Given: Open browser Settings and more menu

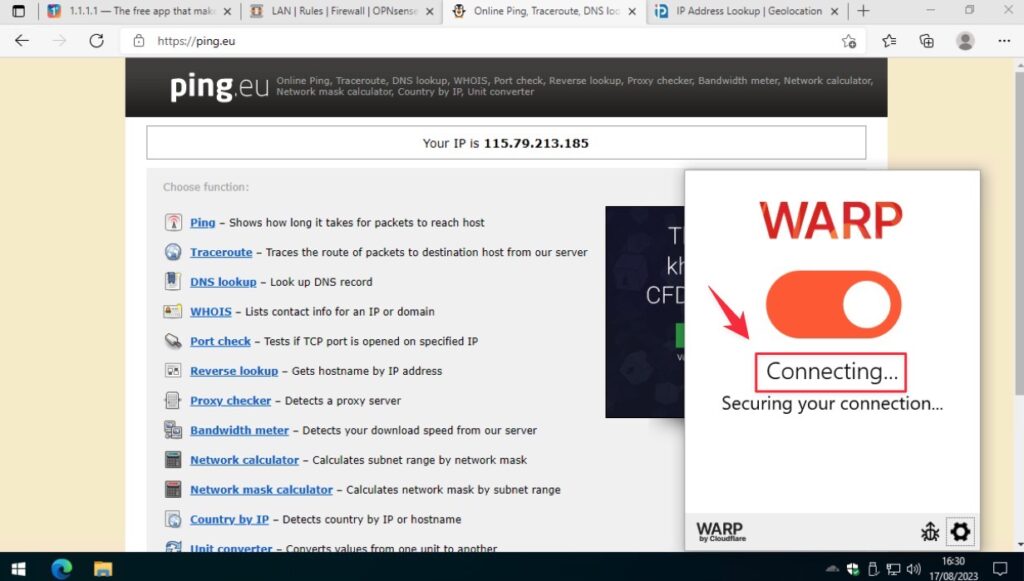Looking at the screenshot, I should (1004, 41).
